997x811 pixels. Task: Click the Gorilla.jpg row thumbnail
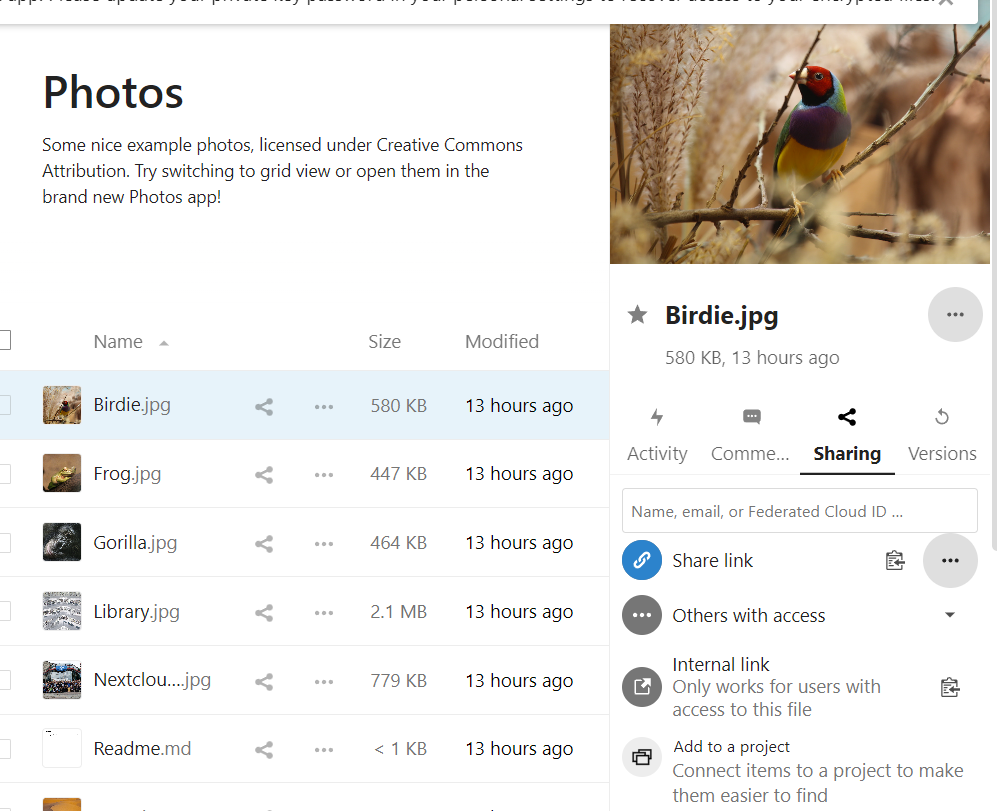[x=62, y=542]
